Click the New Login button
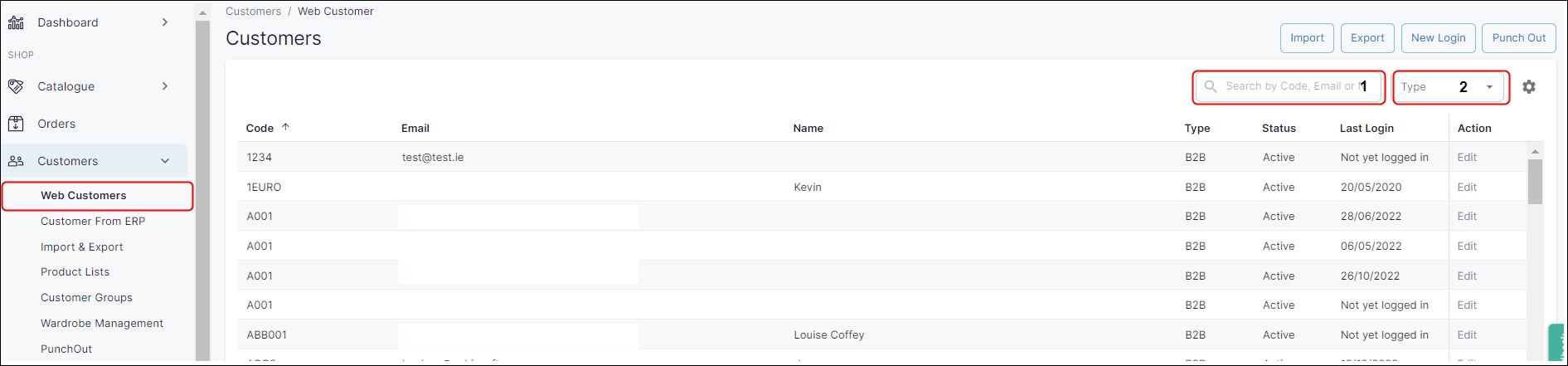 (1438, 38)
